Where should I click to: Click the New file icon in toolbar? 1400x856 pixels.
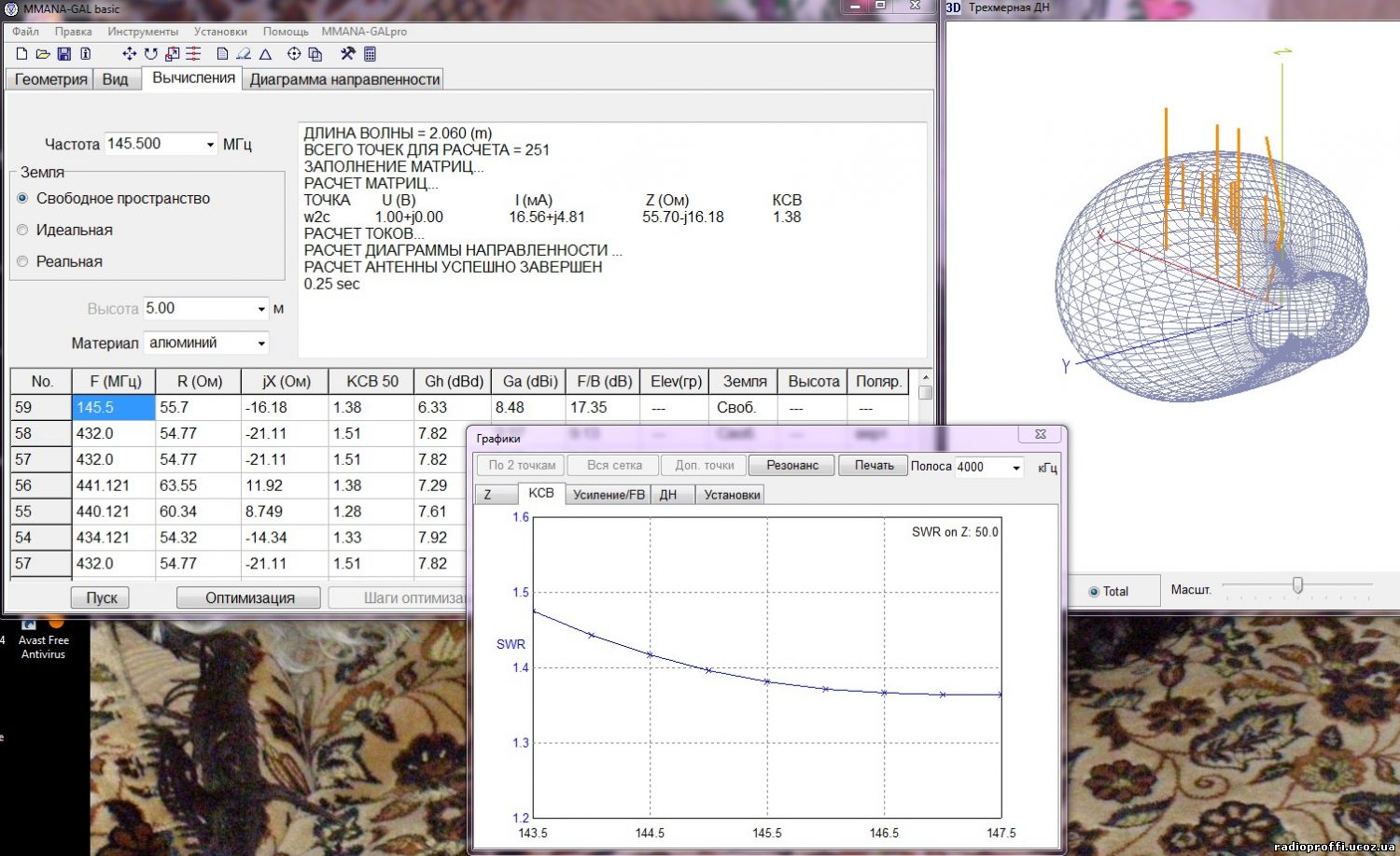coord(22,54)
